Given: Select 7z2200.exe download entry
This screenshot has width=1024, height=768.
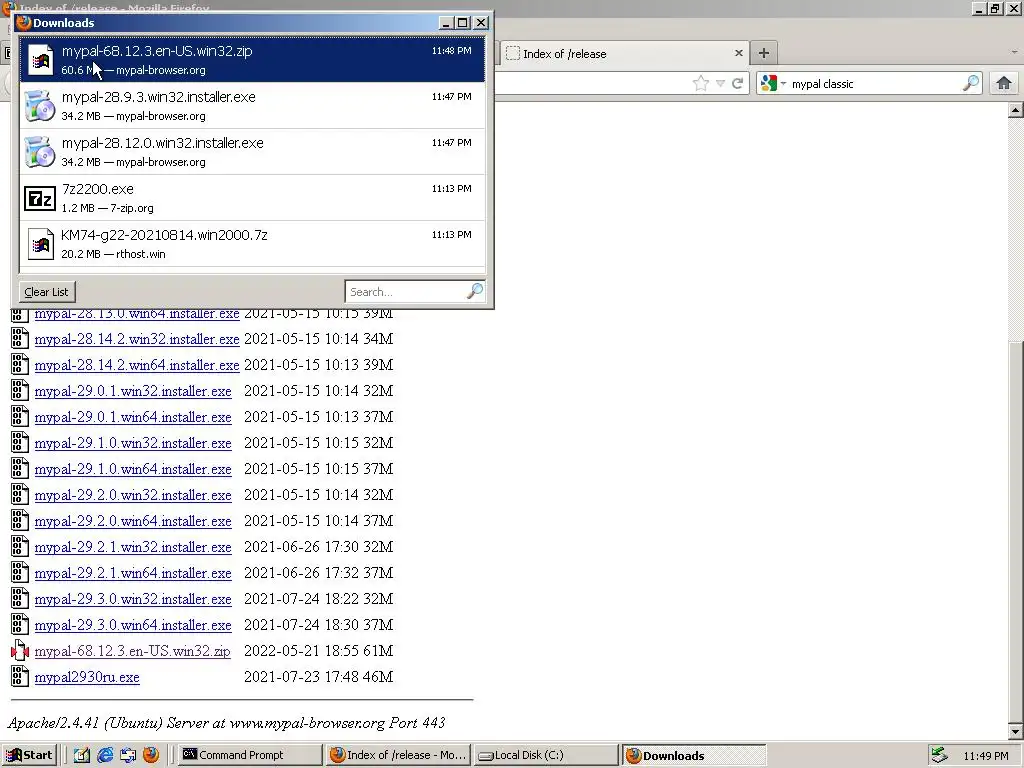Looking at the screenshot, I should coord(252,197).
